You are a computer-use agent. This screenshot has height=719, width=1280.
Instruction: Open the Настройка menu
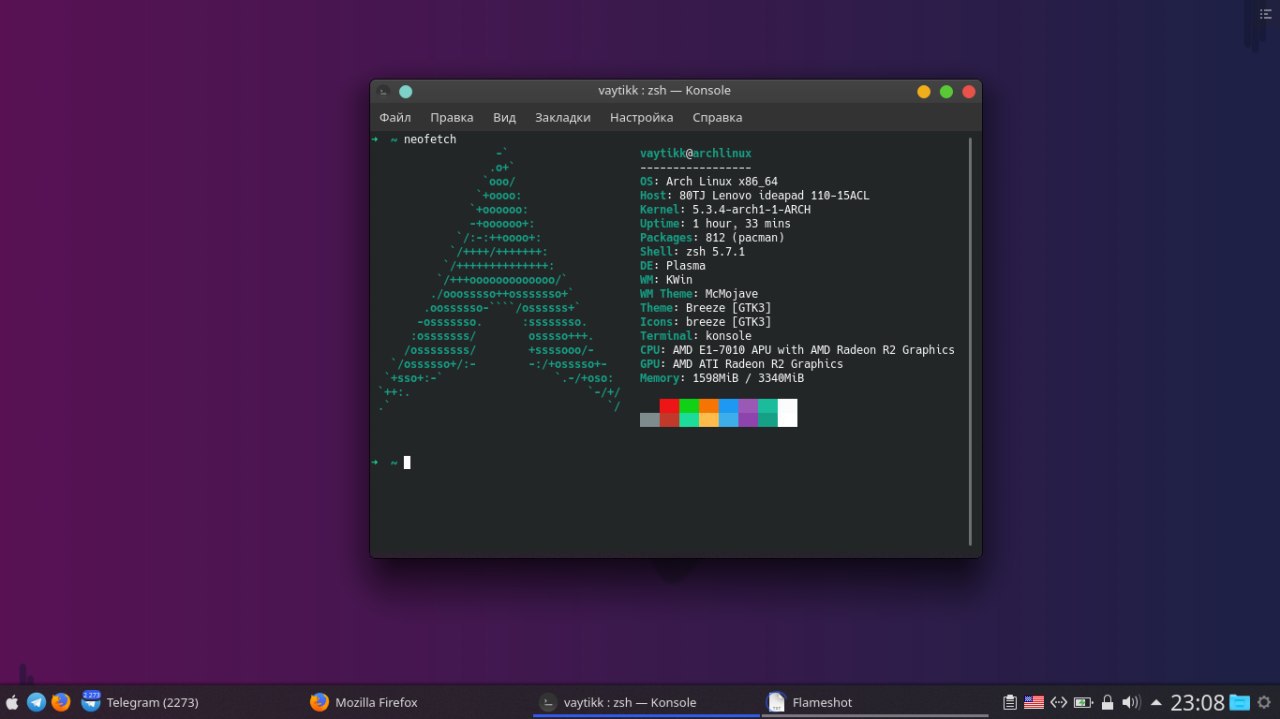pos(641,117)
